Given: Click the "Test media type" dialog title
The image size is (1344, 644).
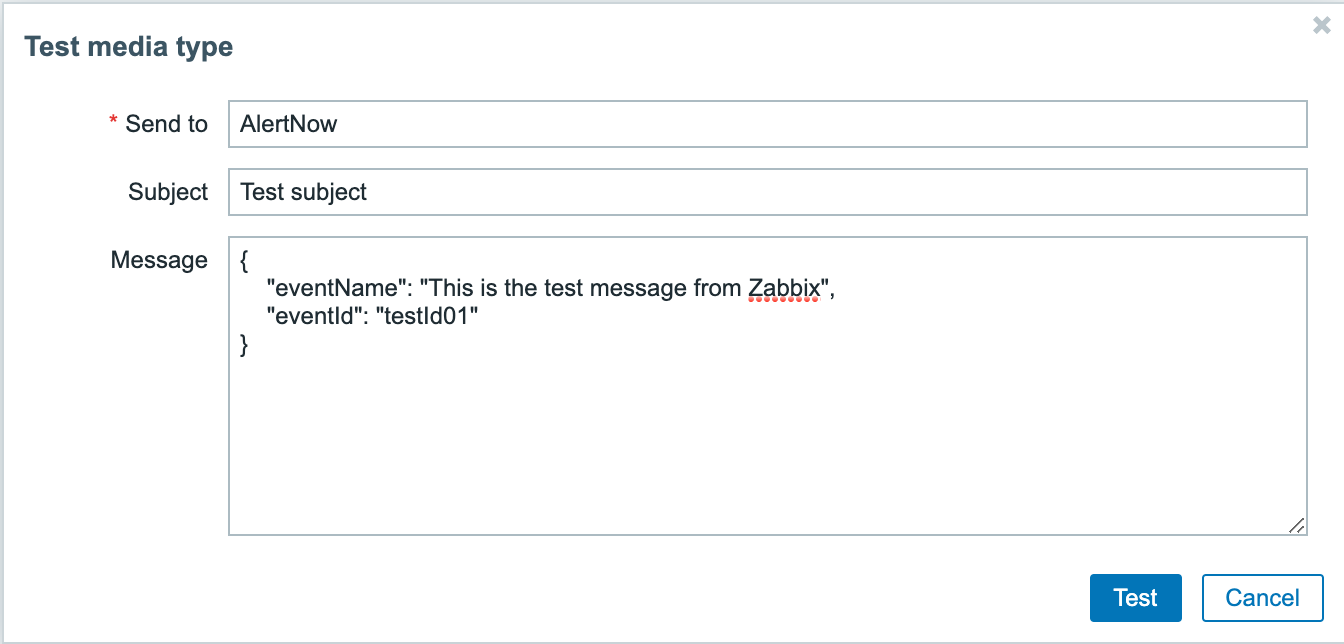Looking at the screenshot, I should [128, 47].
